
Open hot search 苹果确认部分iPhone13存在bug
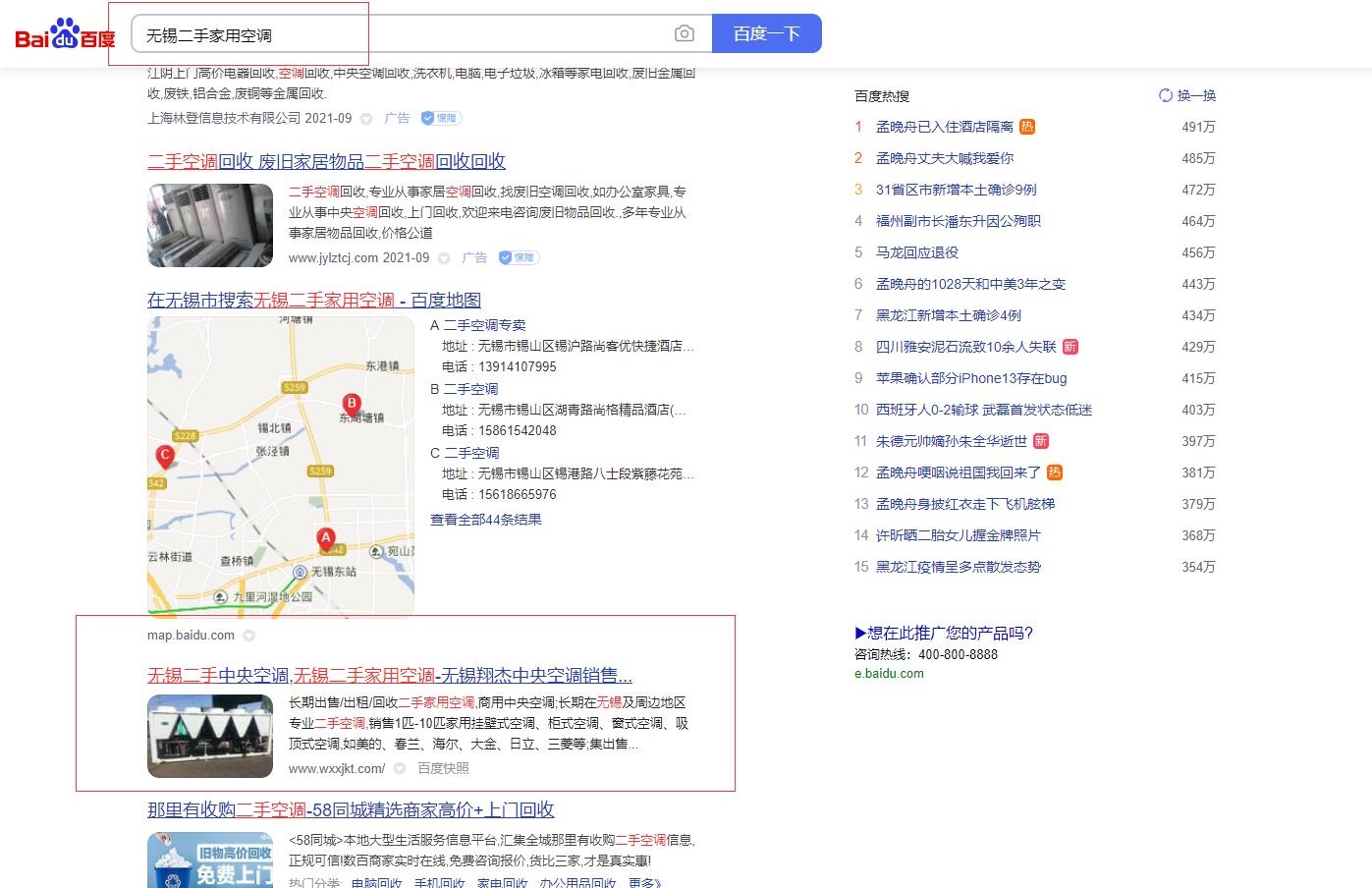tap(971, 378)
